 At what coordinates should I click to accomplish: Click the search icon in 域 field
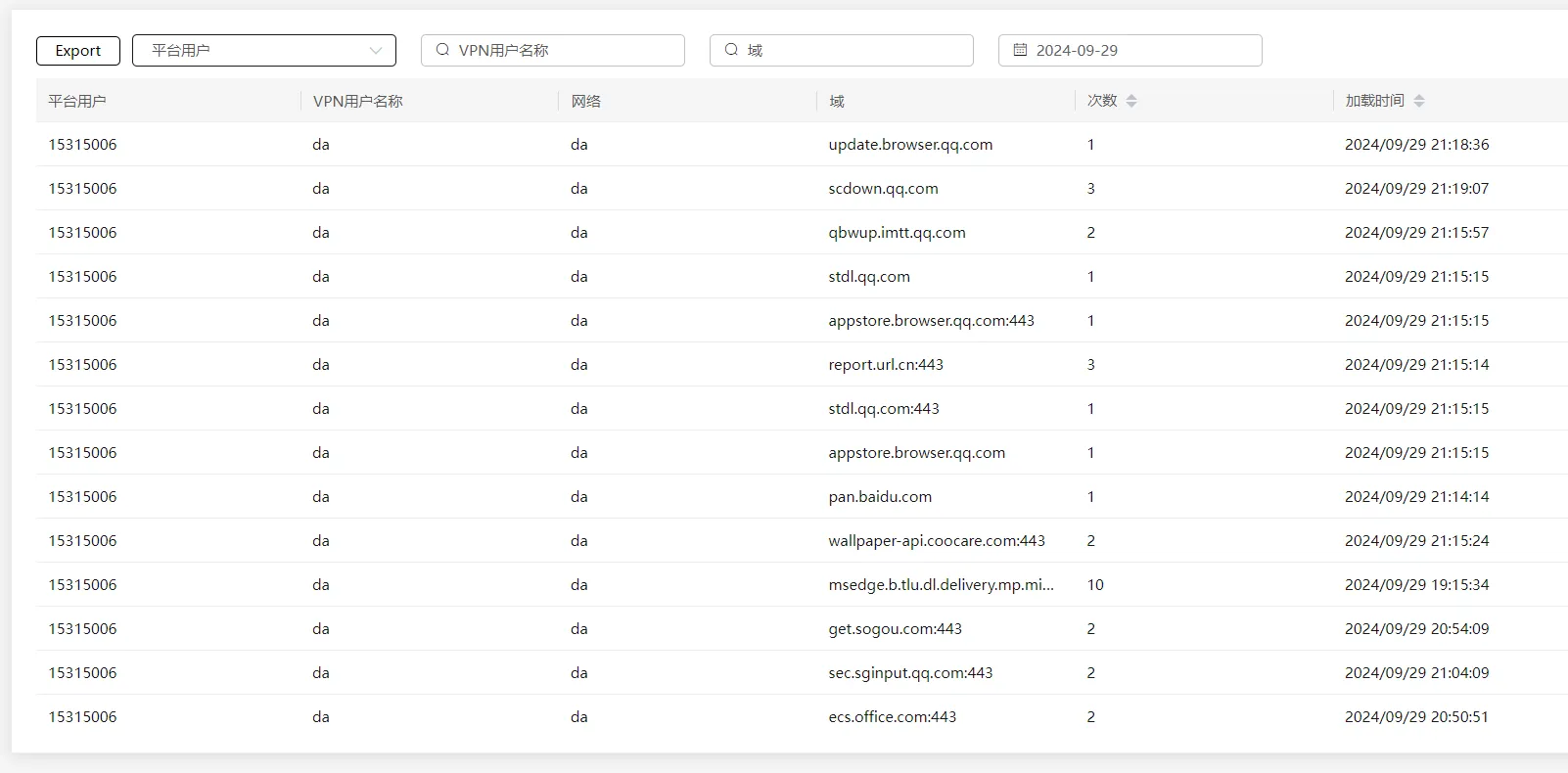(x=731, y=50)
